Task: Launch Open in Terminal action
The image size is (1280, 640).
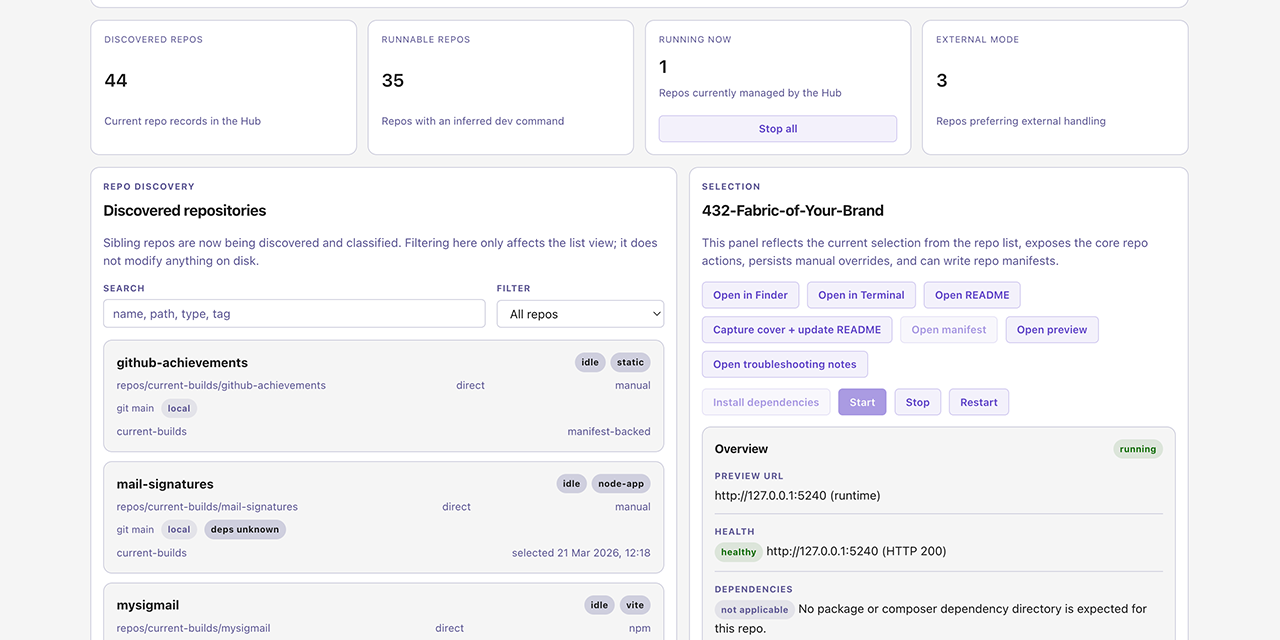Action: pos(860,295)
